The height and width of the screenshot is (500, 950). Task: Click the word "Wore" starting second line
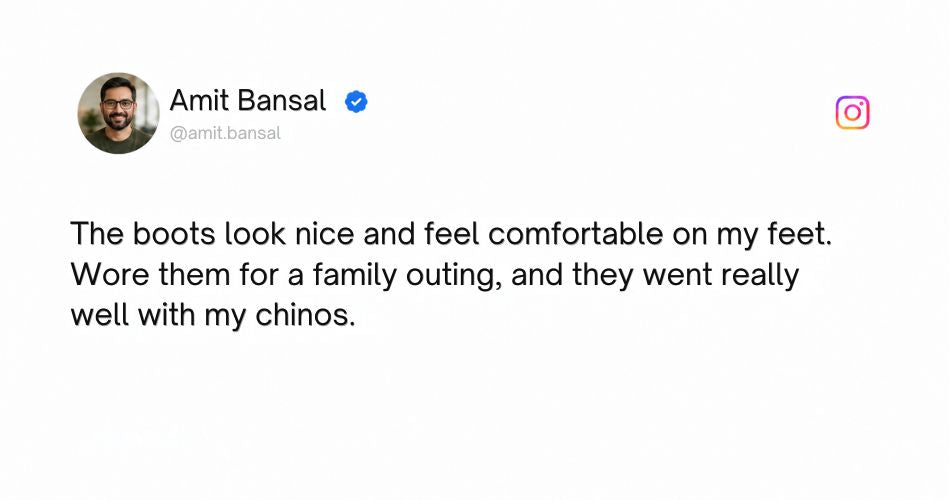pos(110,275)
